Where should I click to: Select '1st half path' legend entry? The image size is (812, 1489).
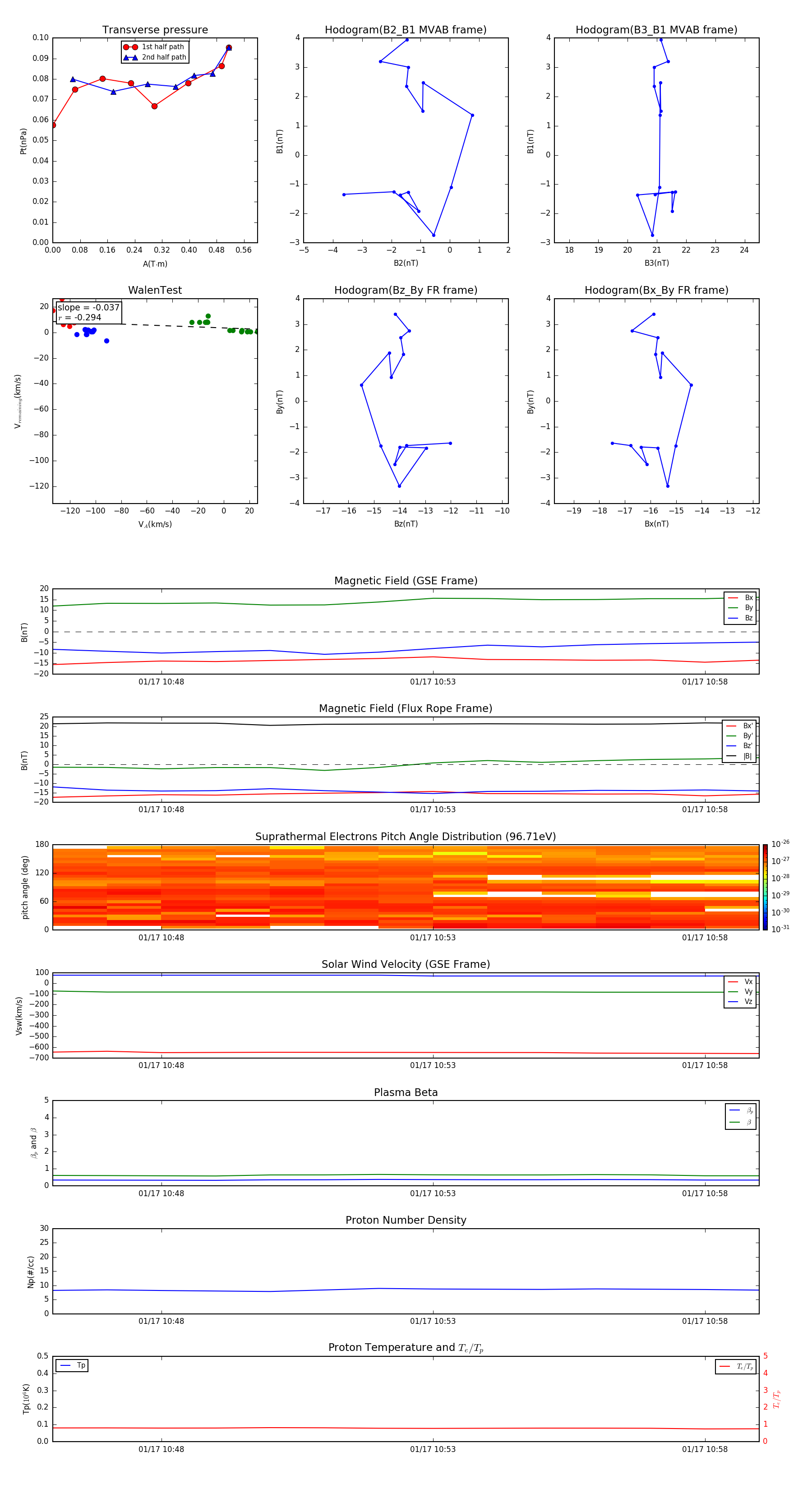point(154,47)
